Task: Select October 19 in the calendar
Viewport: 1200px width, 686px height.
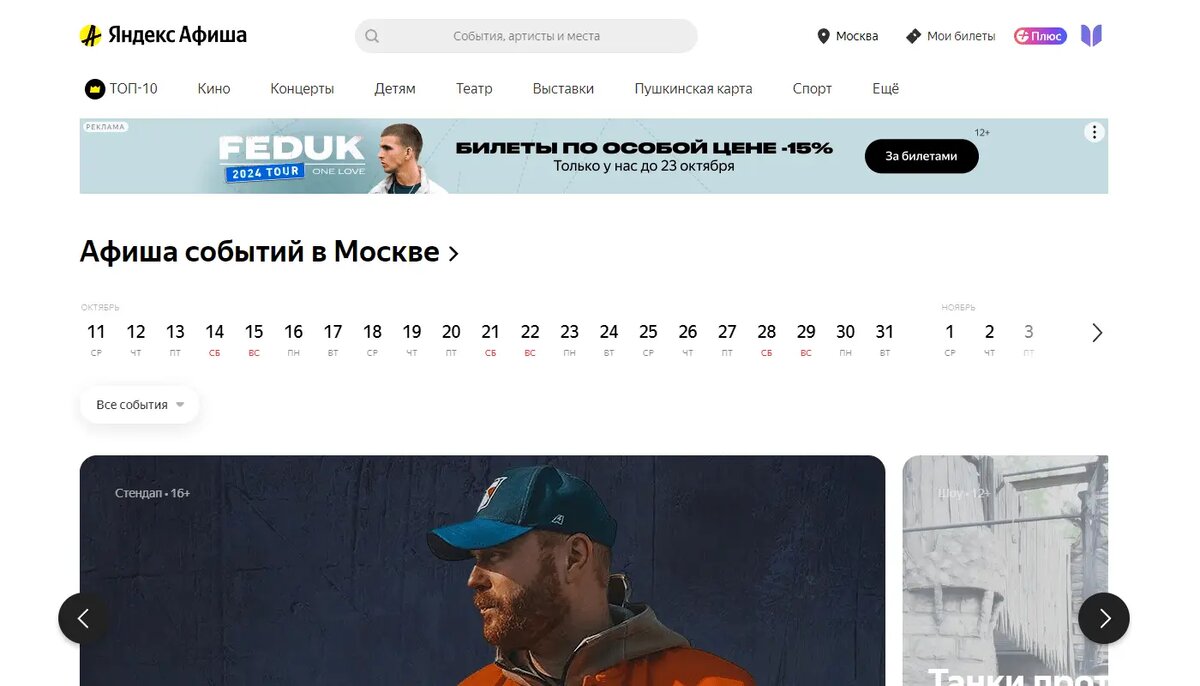Action: (x=412, y=339)
